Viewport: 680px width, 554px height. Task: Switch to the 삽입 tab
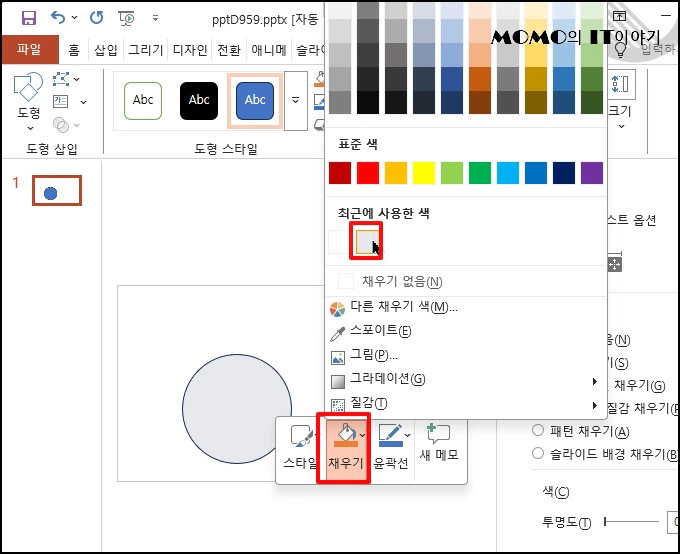106,50
